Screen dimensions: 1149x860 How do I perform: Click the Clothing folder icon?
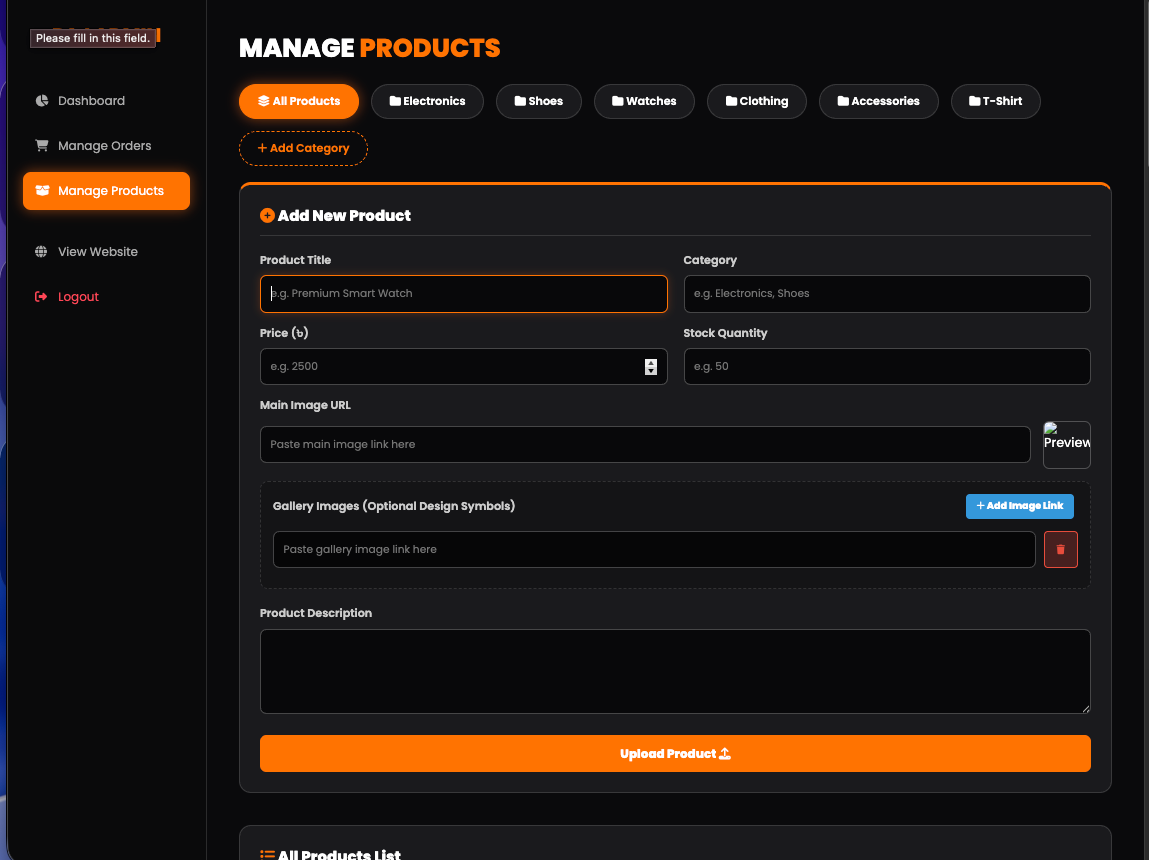pyautogui.click(x=731, y=101)
